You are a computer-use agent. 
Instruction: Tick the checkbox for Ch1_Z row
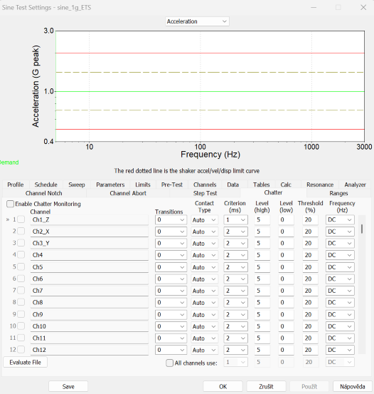tap(21, 220)
